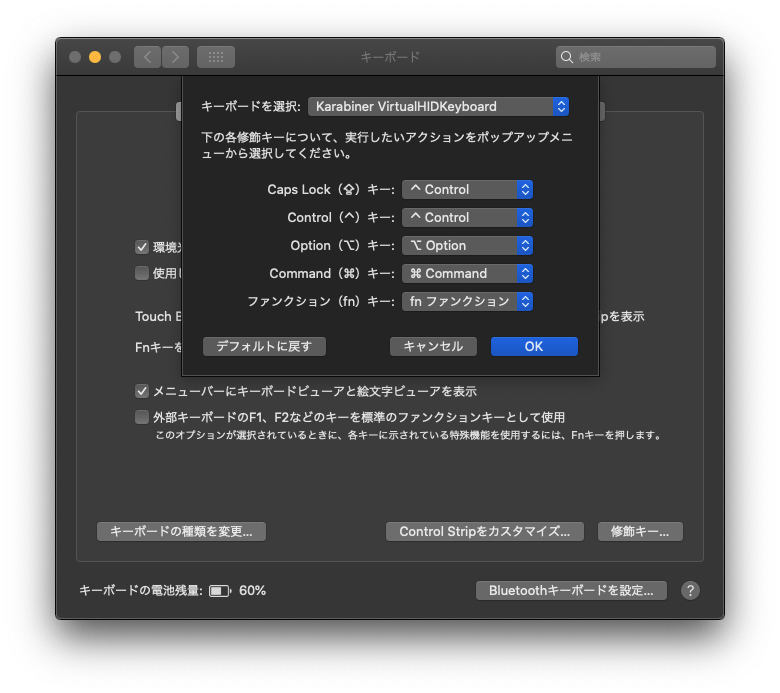
Task: Uncheck メニューバーにキーボードビューアと絵文字ビューアを表示
Action: 142,391
